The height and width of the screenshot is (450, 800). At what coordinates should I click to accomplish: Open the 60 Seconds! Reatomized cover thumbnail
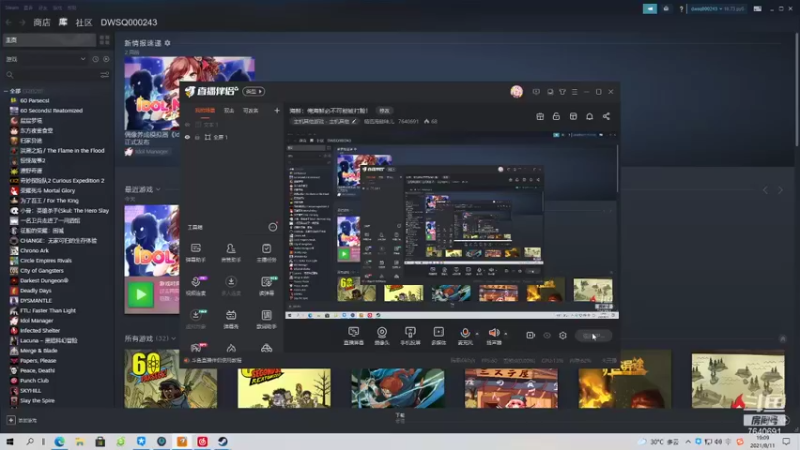(284, 388)
